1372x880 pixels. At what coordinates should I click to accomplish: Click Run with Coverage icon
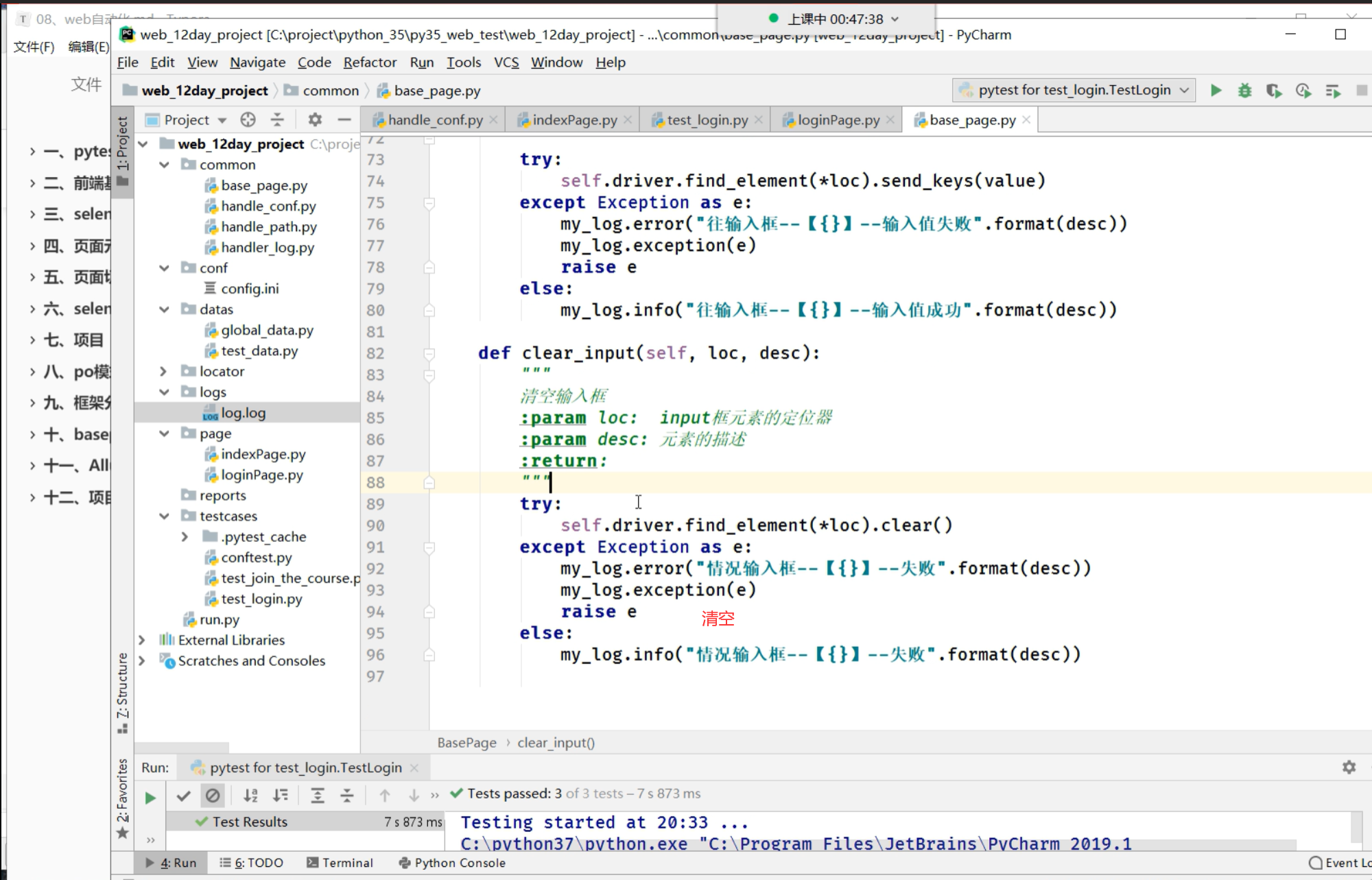[1274, 91]
